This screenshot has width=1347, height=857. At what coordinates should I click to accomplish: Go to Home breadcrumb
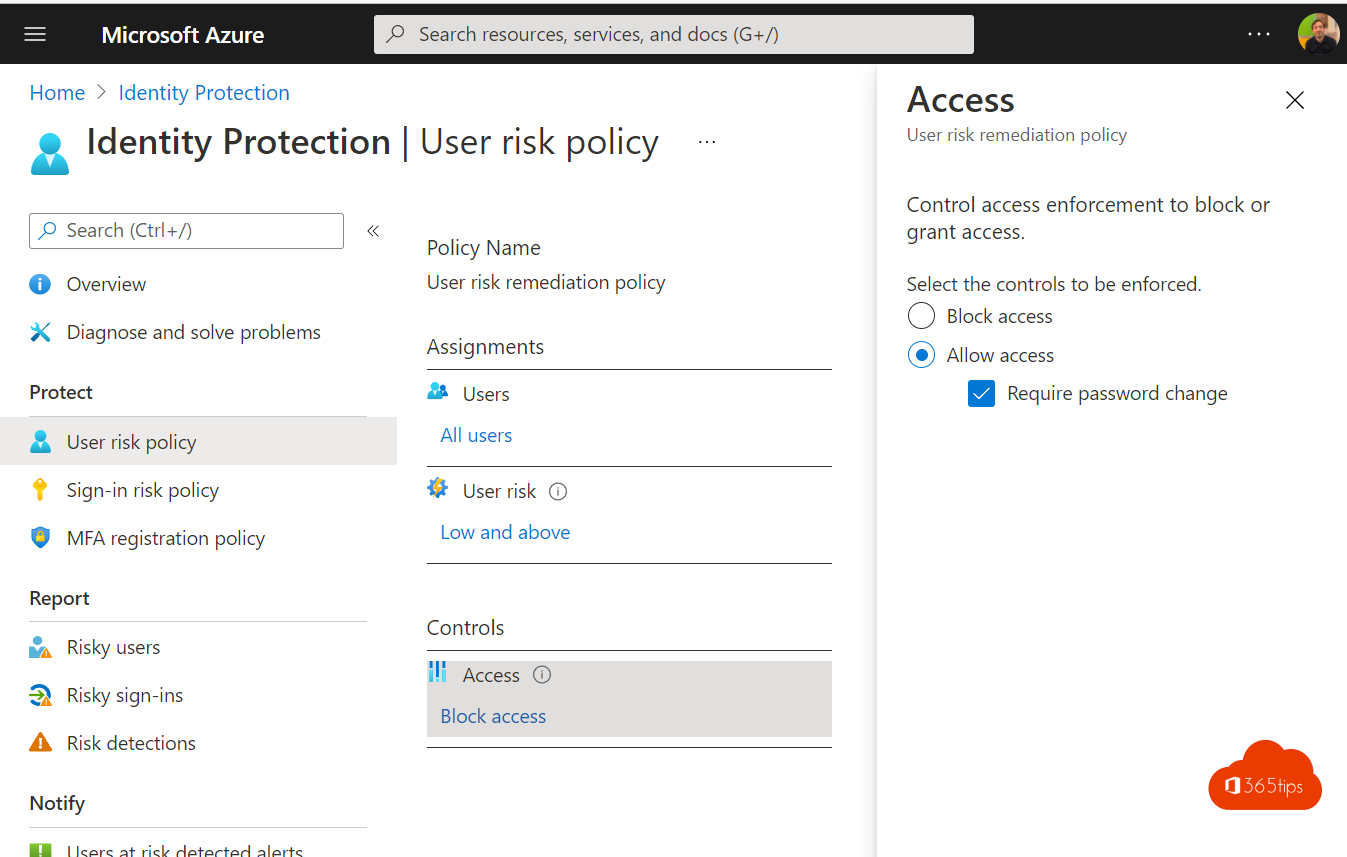pos(57,93)
